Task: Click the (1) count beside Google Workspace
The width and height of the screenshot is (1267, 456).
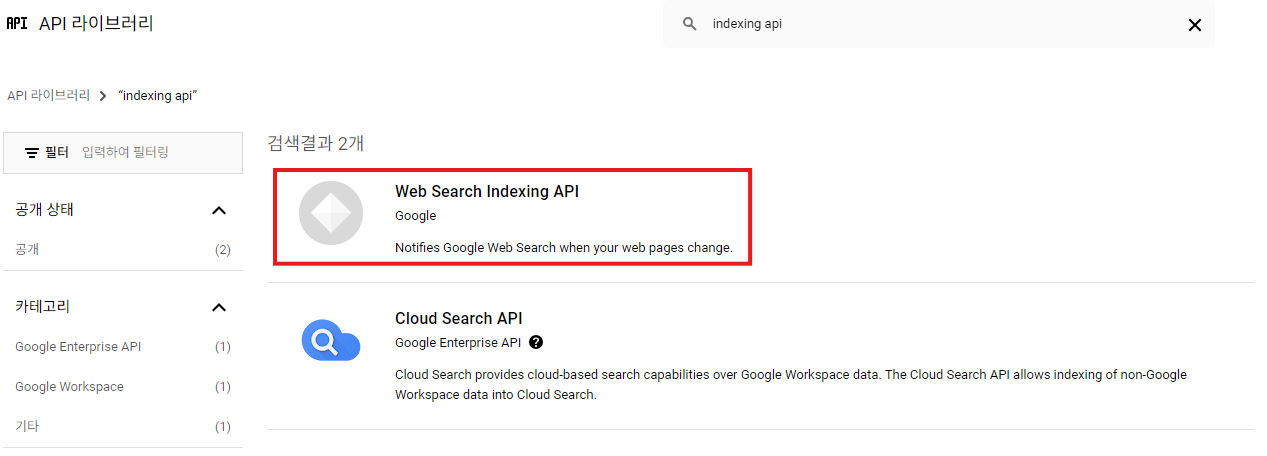Action: (223, 387)
